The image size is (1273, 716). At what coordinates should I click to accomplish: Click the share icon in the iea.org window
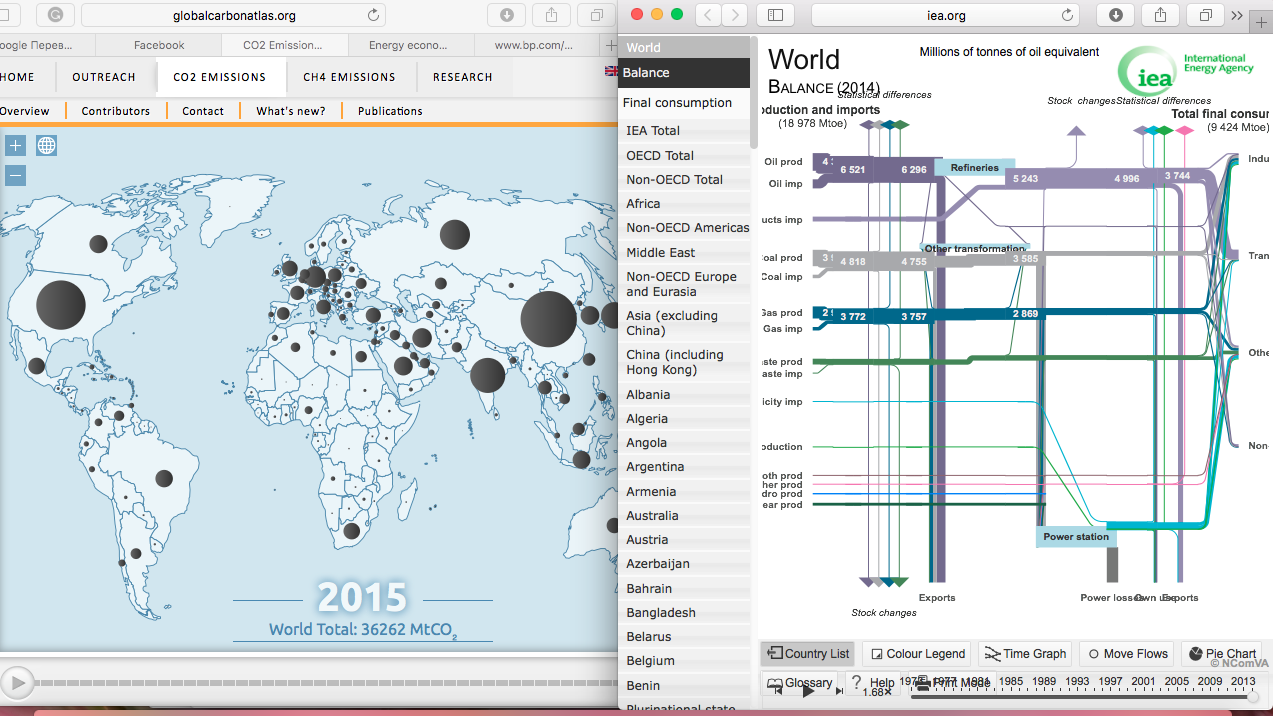tap(1161, 15)
